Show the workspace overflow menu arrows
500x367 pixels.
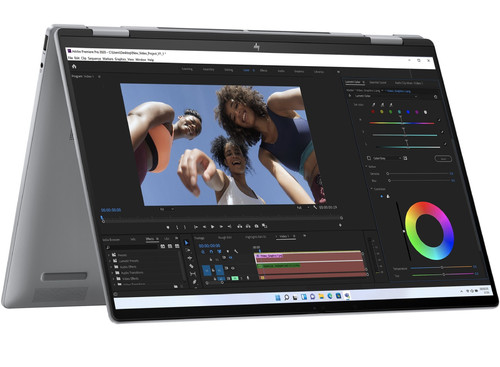coord(338,72)
